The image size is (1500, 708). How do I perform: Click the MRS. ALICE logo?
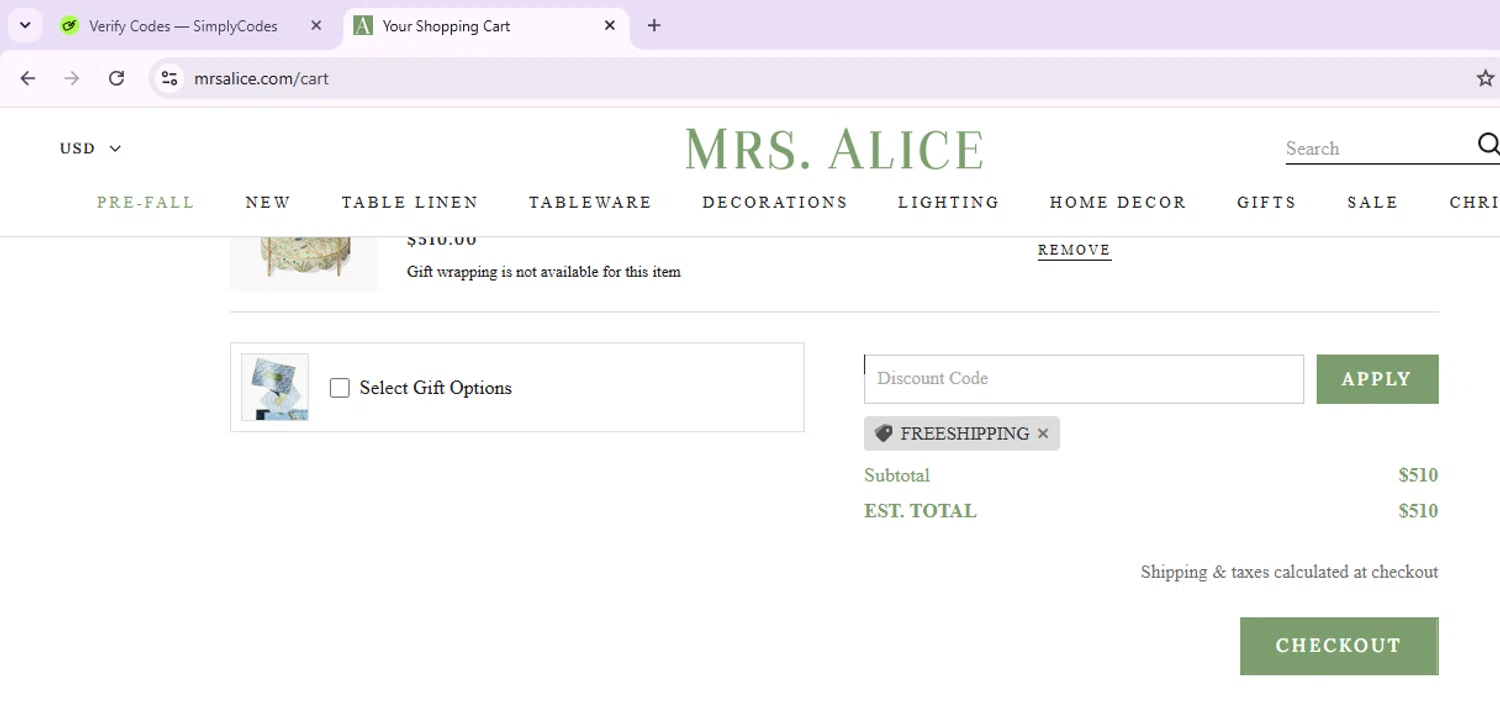pos(835,149)
